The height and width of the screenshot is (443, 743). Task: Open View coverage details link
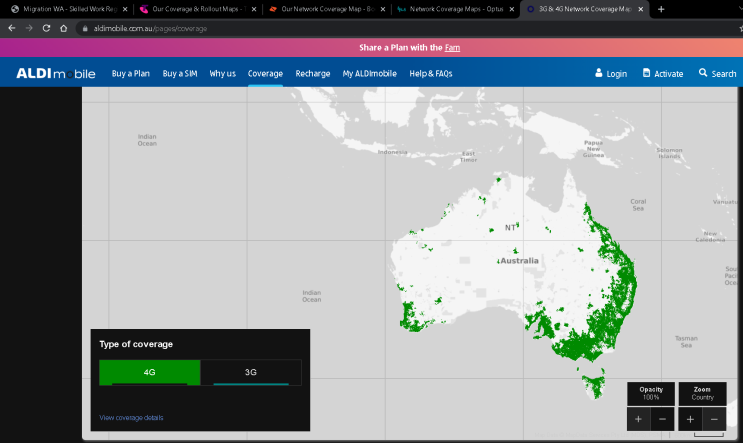point(131,417)
